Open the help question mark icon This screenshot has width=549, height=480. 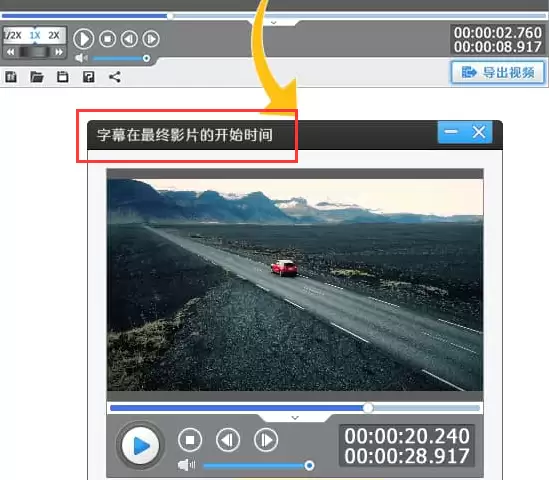[x=89, y=77]
